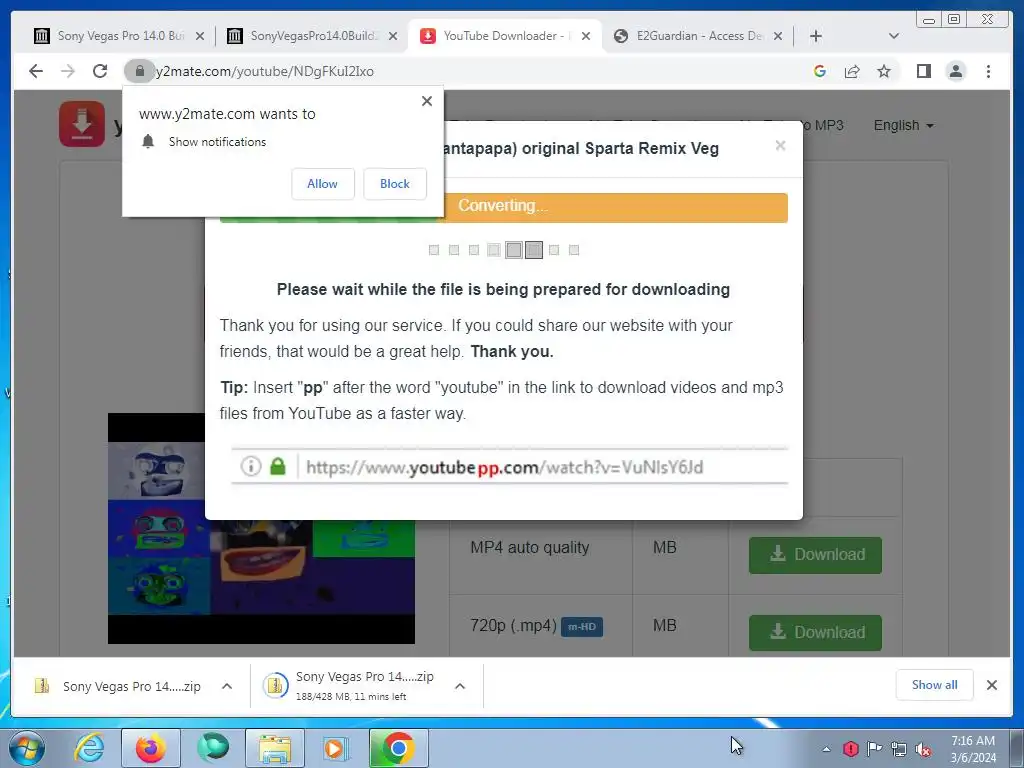The image size is (1024, 768).
Task: Open the green globe browser taskbar icon
Action: [213, 748]
